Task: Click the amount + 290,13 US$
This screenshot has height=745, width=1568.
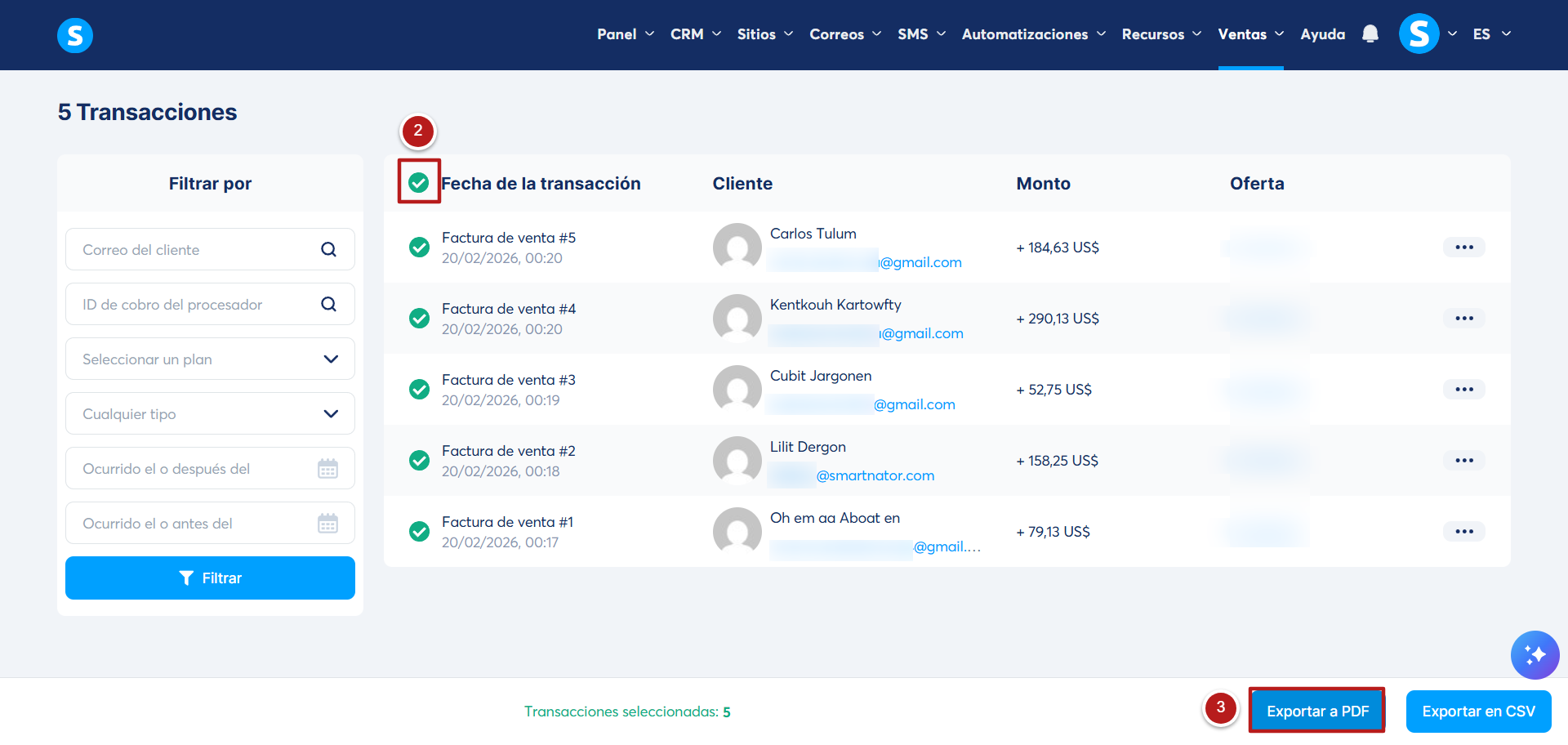Action: point(1058,318)
